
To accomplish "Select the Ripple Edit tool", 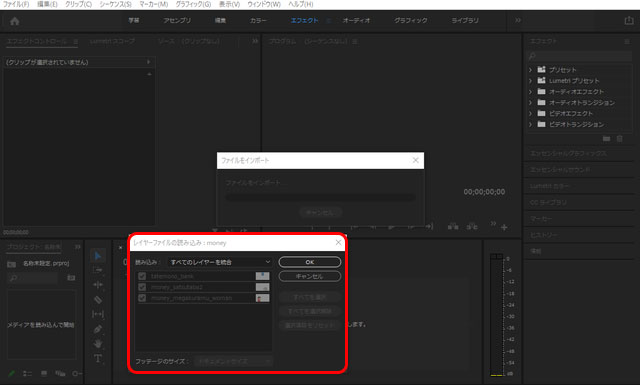I will click(98, 285).
